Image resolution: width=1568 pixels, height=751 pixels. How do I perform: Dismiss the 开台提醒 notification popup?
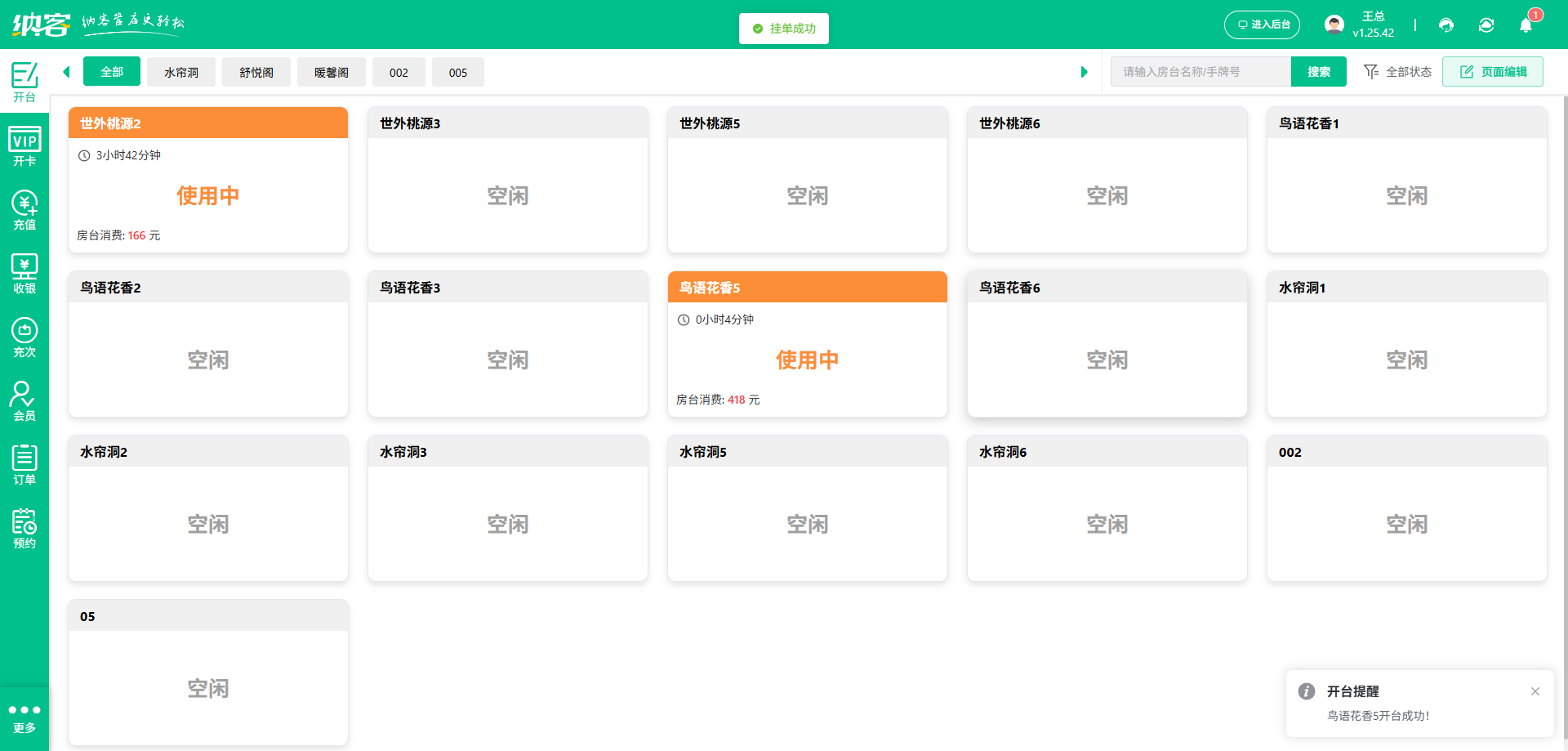coord(1535,691)
